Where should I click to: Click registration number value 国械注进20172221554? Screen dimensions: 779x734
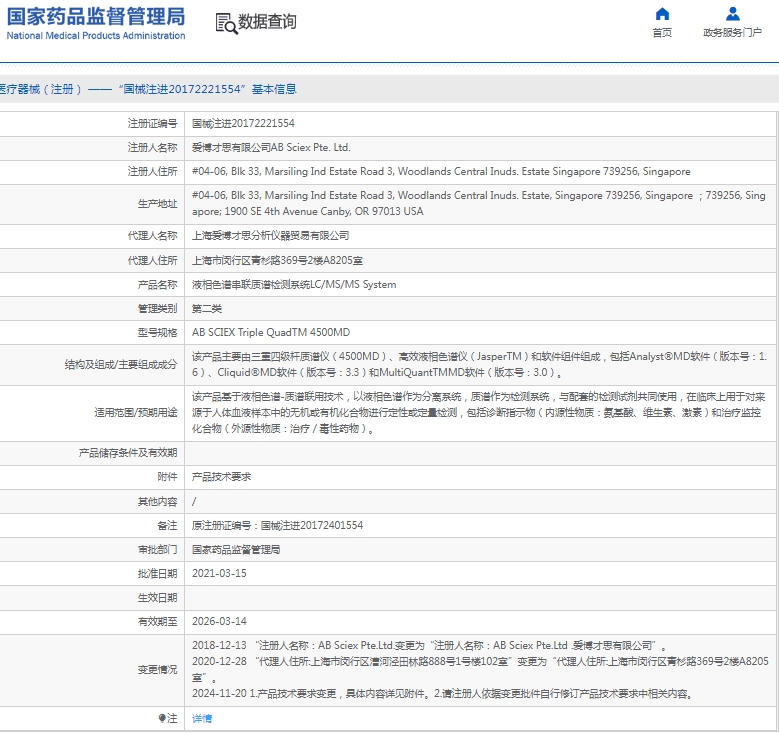click(x=243, y=123)
